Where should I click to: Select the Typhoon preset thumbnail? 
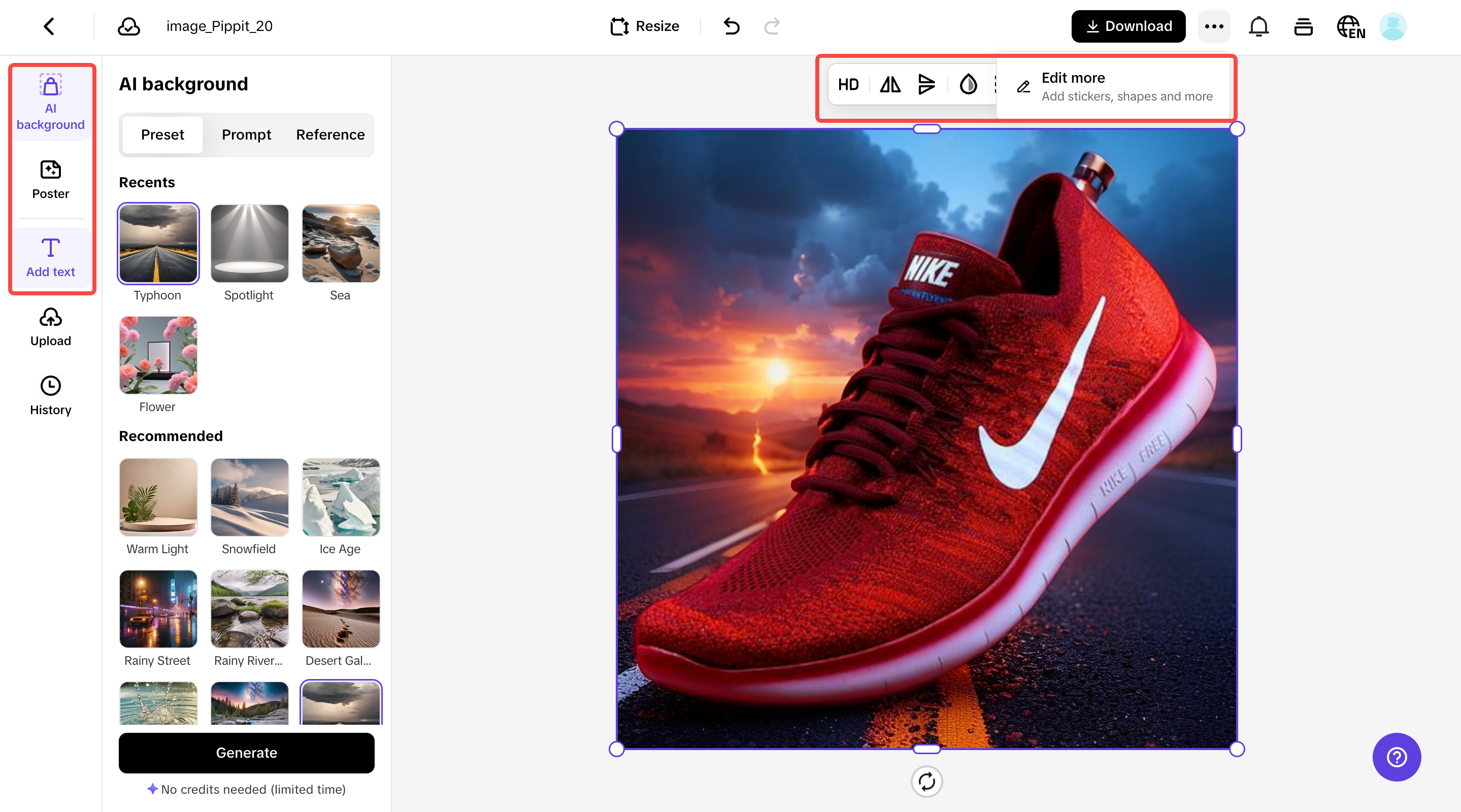158,243
